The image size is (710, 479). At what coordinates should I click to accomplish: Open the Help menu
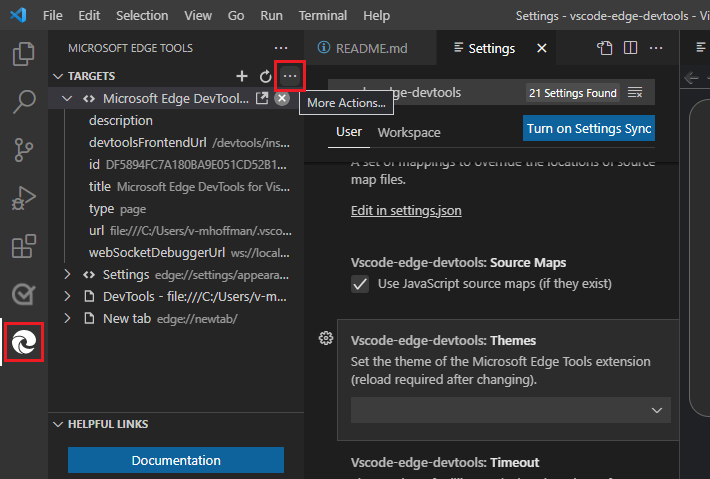[x=376, y=15]
